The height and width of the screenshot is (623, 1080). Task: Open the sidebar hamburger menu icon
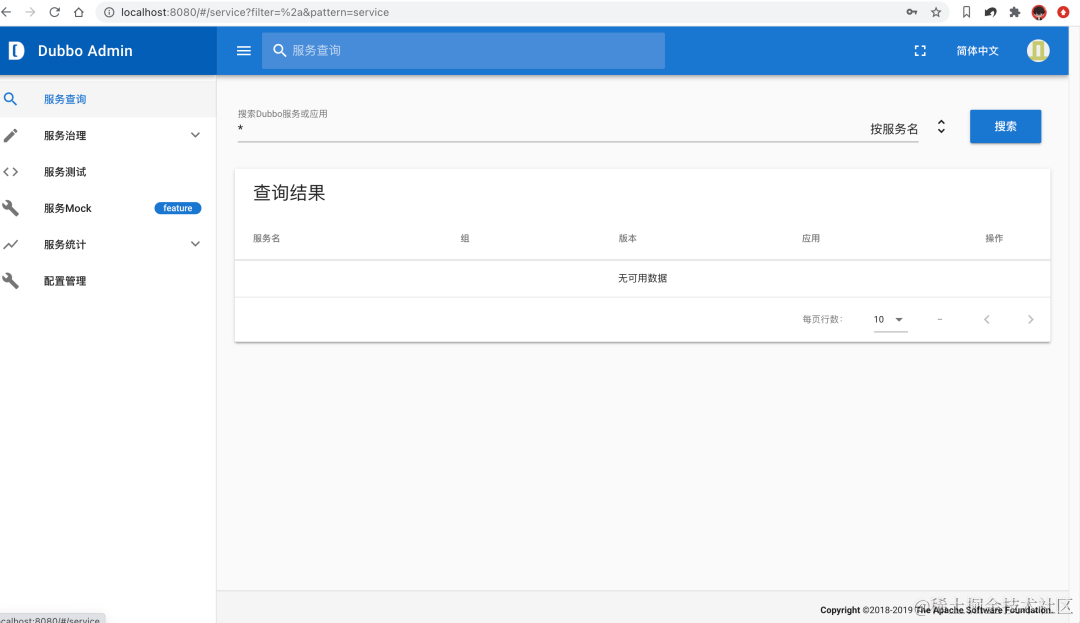pos(243,50)
